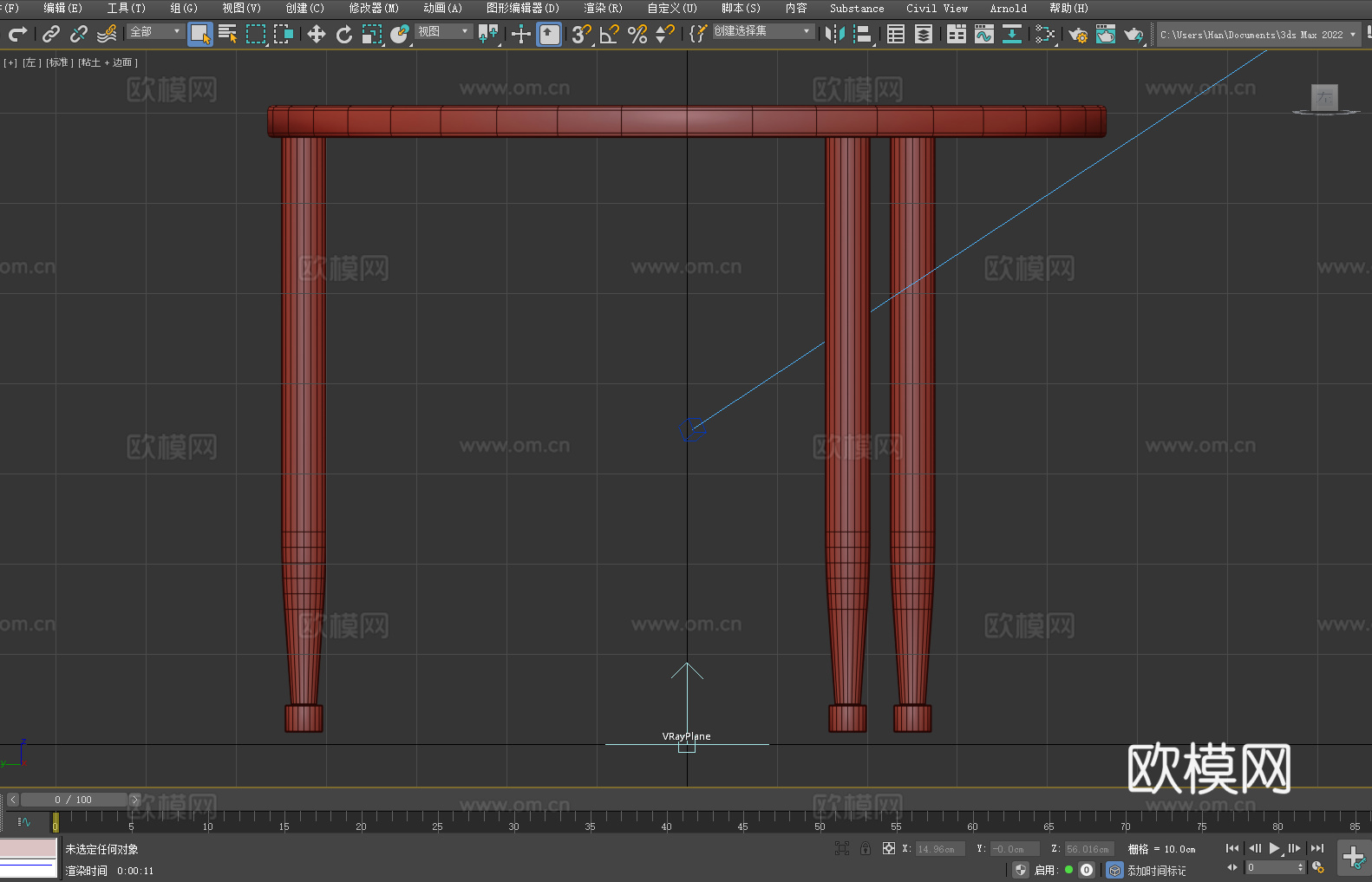Toggle the Angle Snap button

point(610,34)
